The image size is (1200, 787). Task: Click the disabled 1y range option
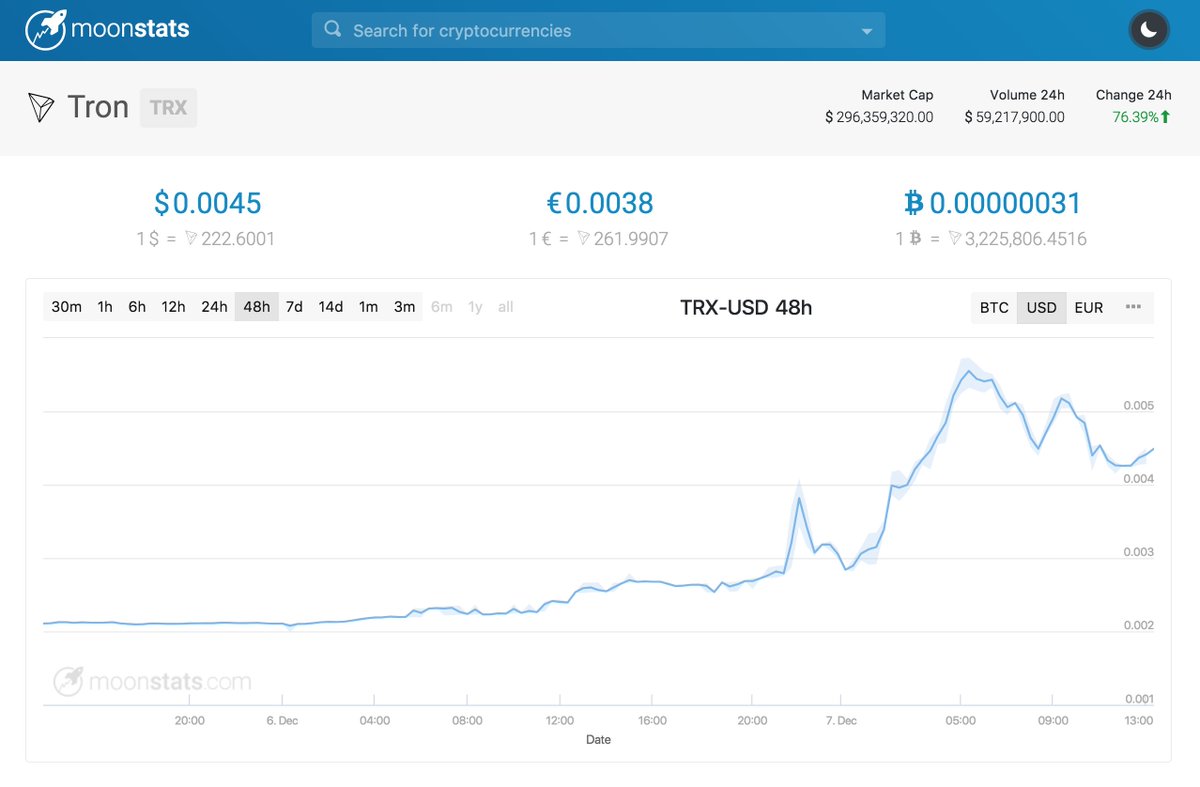pos(475,307)
